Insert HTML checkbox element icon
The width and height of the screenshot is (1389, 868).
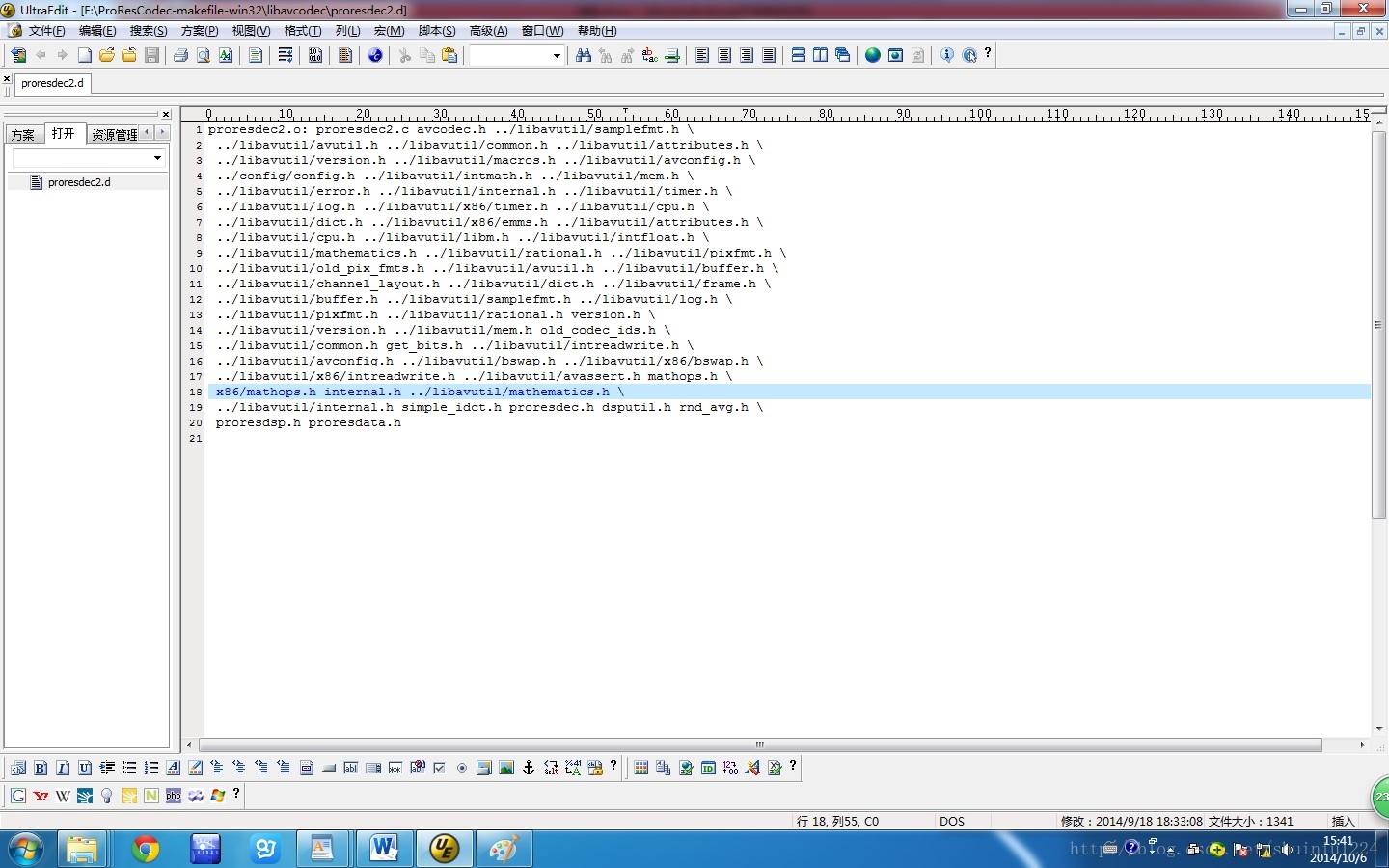[440, 768]
